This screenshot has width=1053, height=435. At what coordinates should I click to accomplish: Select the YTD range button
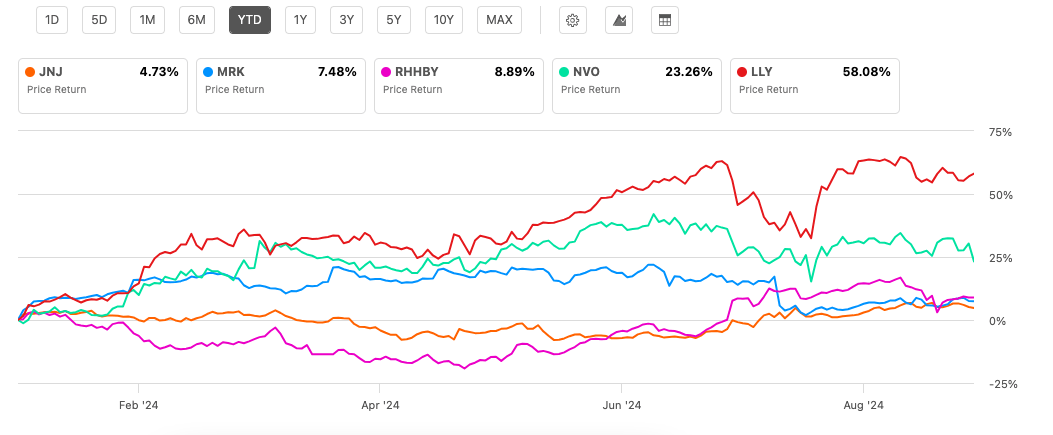click(x=249, y=20)
